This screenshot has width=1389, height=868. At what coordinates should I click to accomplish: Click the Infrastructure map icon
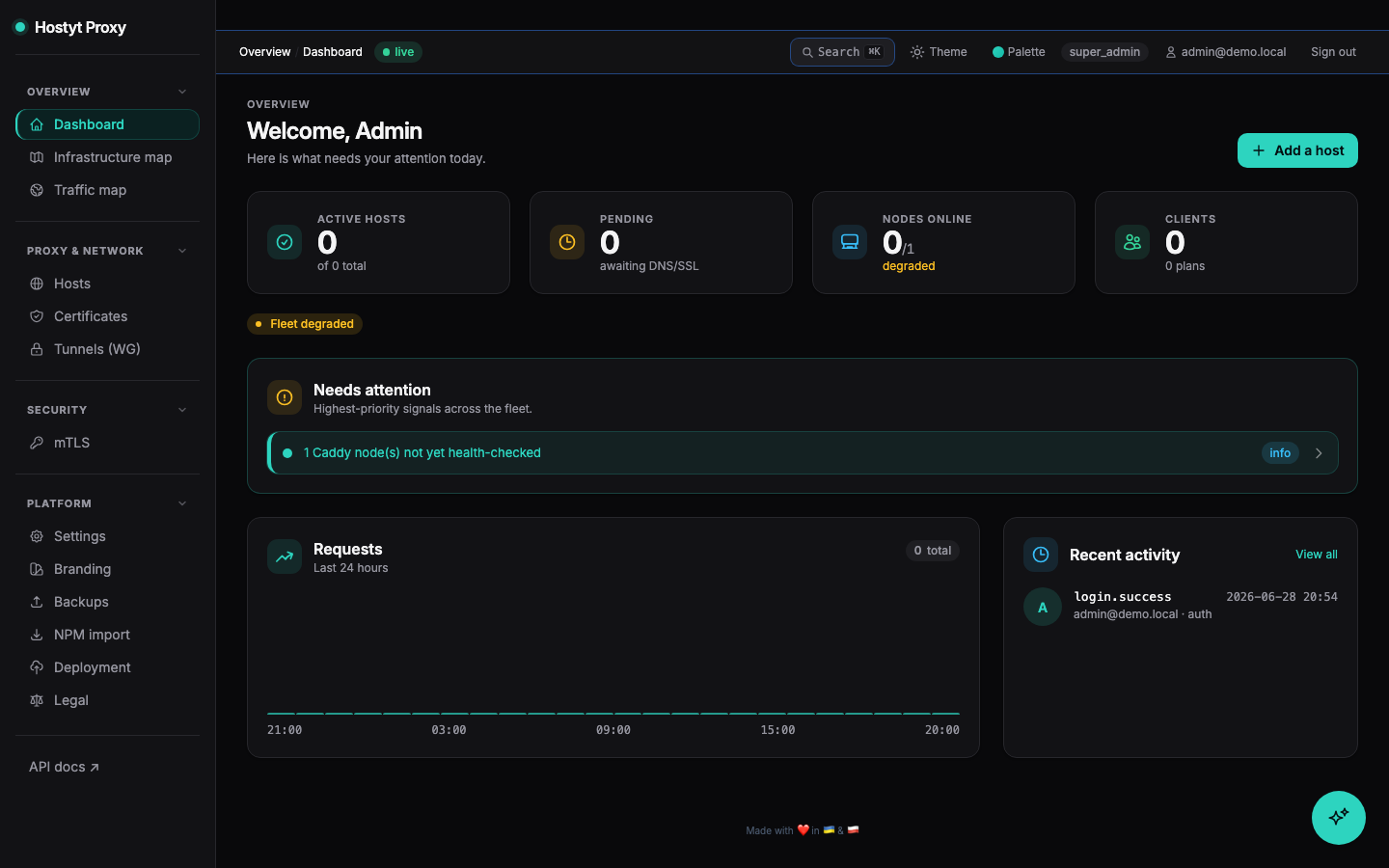point(37,157)
